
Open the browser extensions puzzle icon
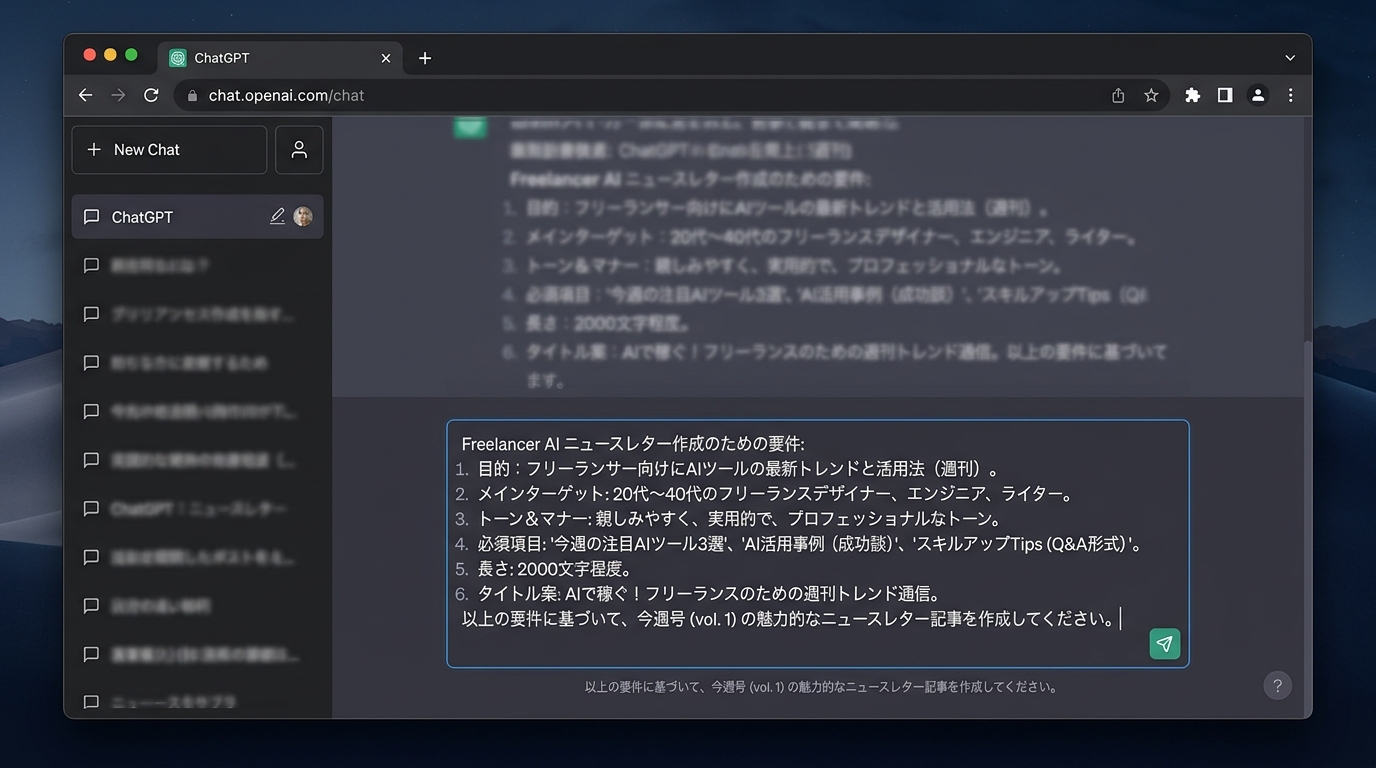point(1192,95)
